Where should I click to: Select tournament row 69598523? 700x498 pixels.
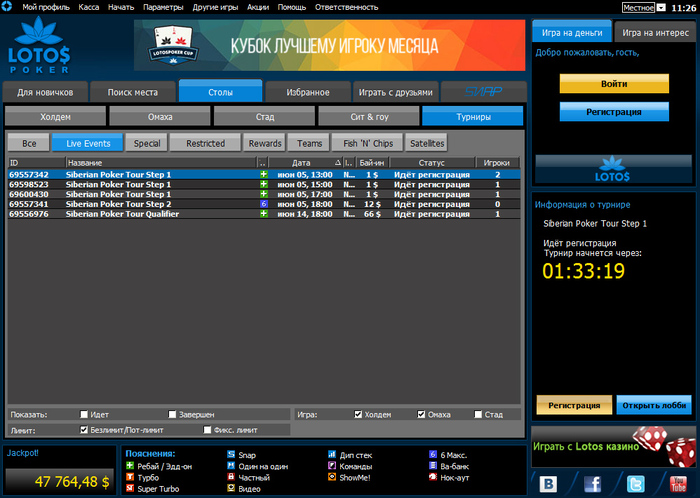[x=264, y=184]
